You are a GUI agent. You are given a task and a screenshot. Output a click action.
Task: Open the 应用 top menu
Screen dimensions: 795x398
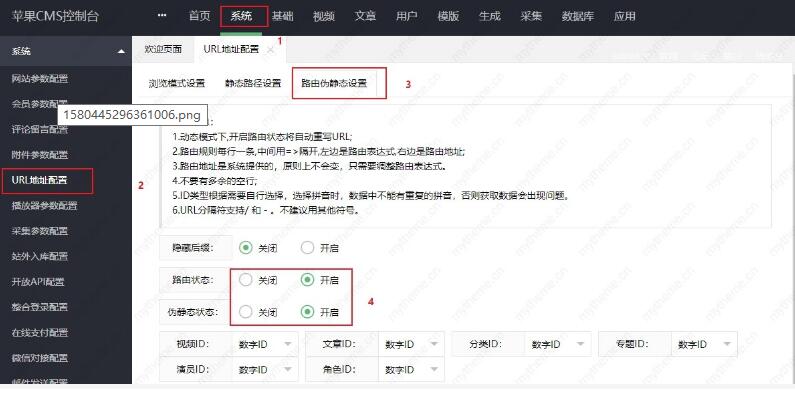[x=625, y=16]
